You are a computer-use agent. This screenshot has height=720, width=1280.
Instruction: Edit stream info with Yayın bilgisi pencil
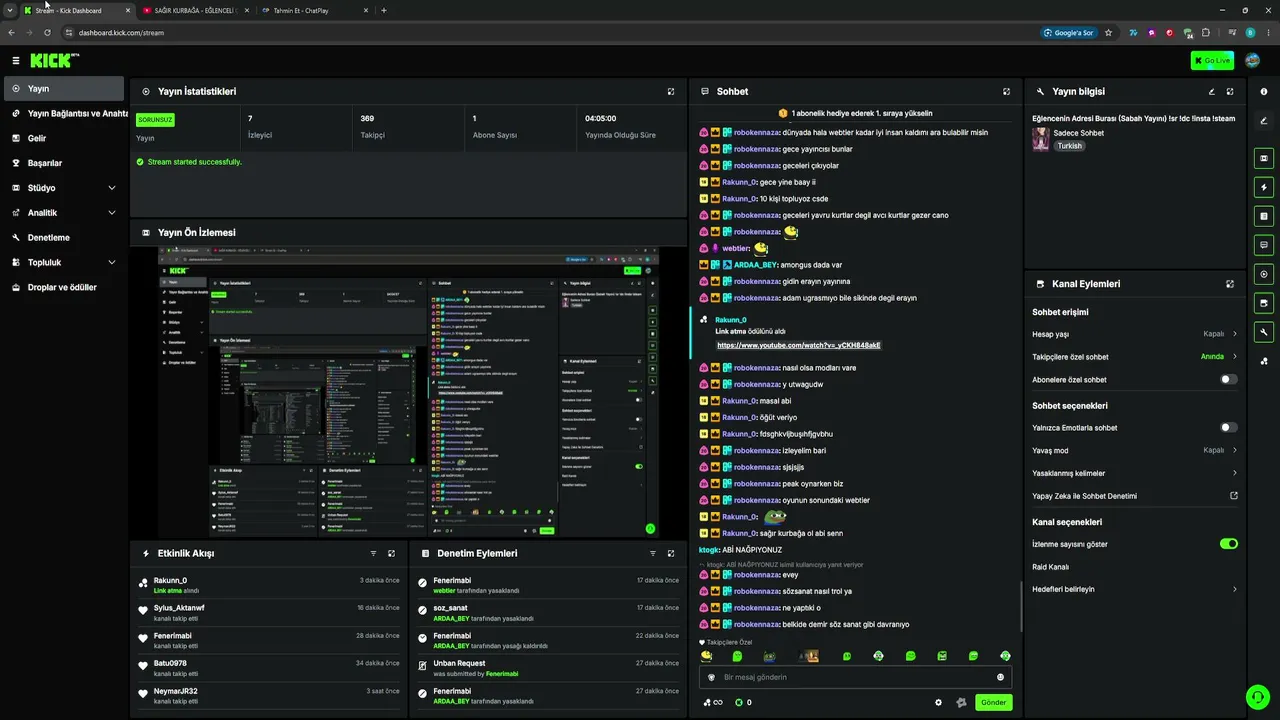(x=1212, y=91)
